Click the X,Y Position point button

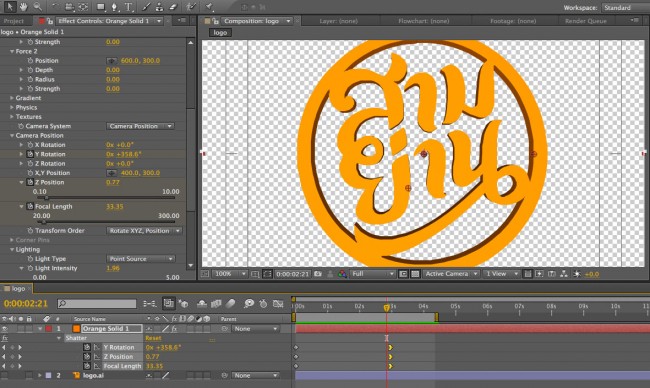click(x=112, y=173)
